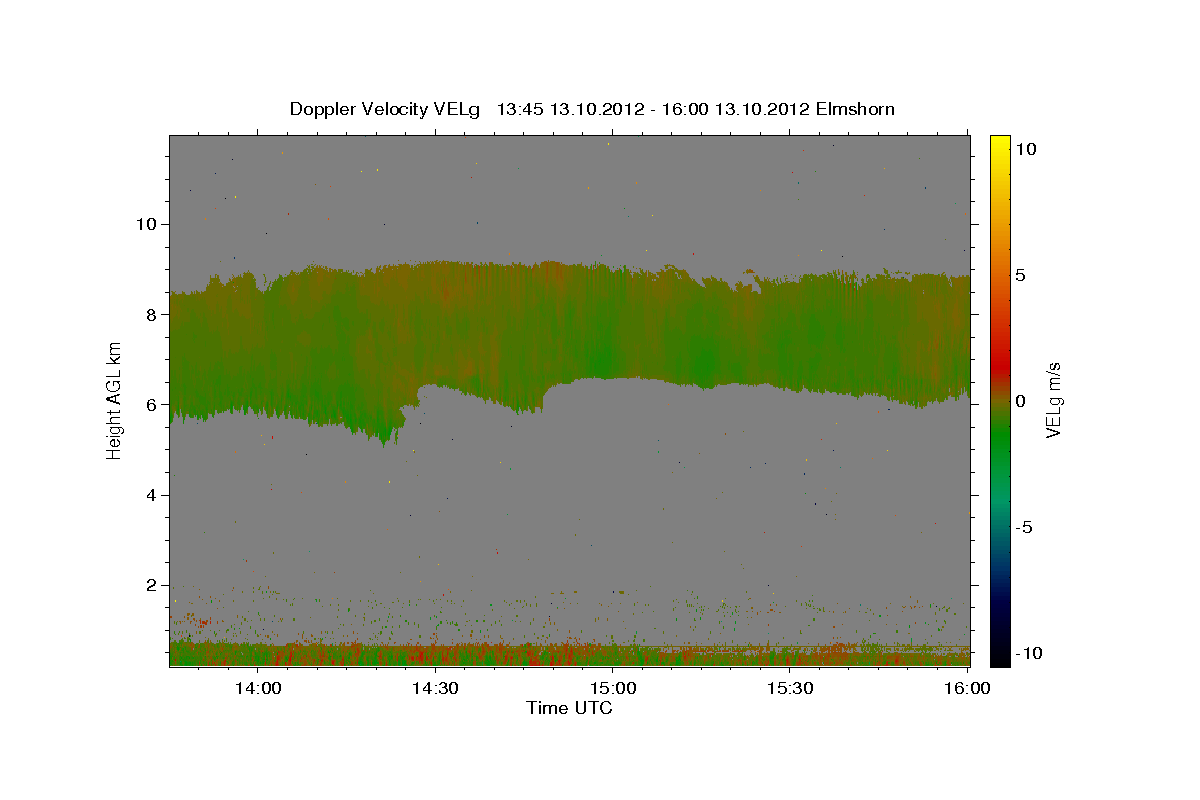Click the 'Height AGL km' axis label
The image size is (1200, 800).
point(114,401)
